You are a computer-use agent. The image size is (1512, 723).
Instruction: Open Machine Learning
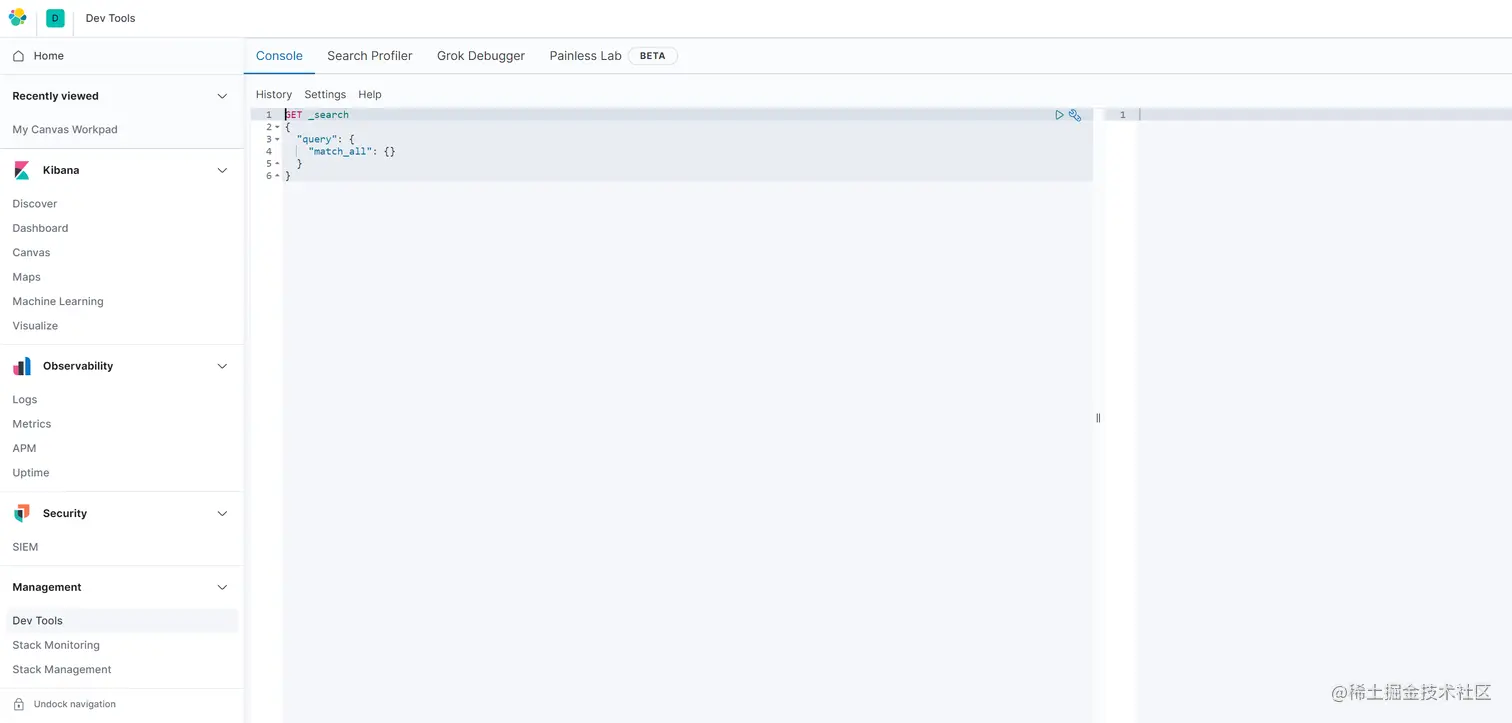(x=58, y=301)
